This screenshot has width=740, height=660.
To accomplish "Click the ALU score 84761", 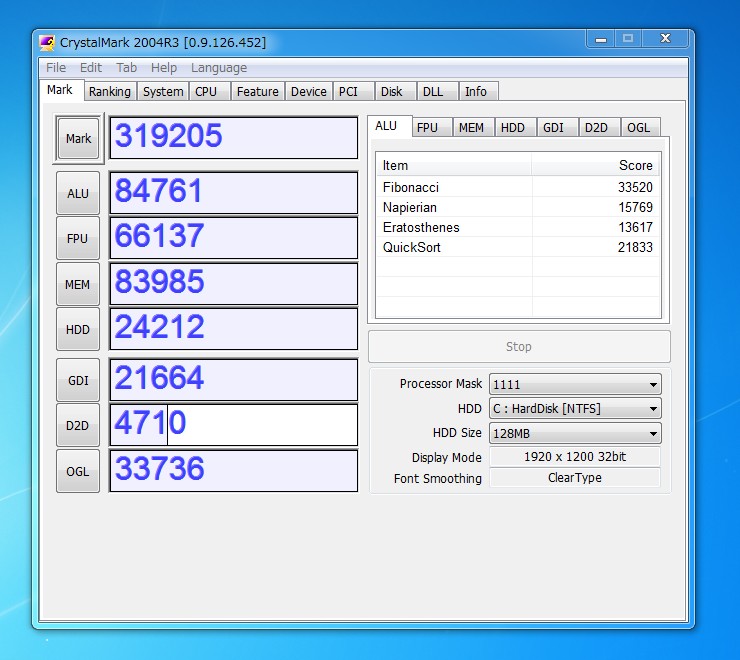I will [234, 193].
